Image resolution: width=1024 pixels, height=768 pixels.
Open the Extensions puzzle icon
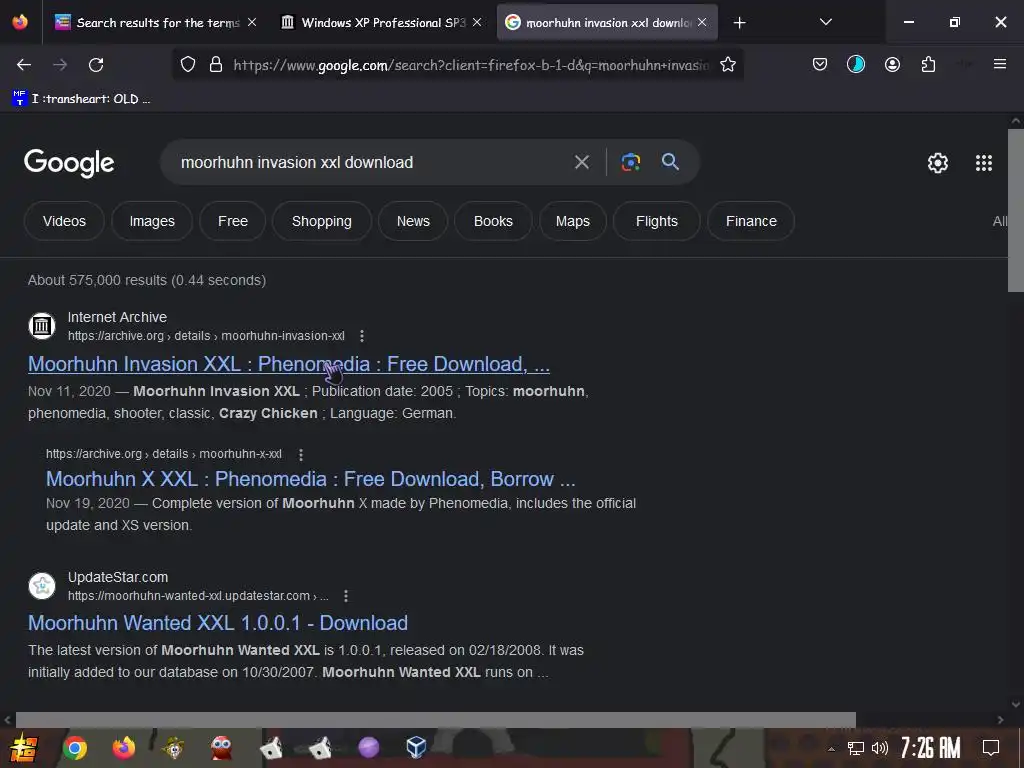928,65
